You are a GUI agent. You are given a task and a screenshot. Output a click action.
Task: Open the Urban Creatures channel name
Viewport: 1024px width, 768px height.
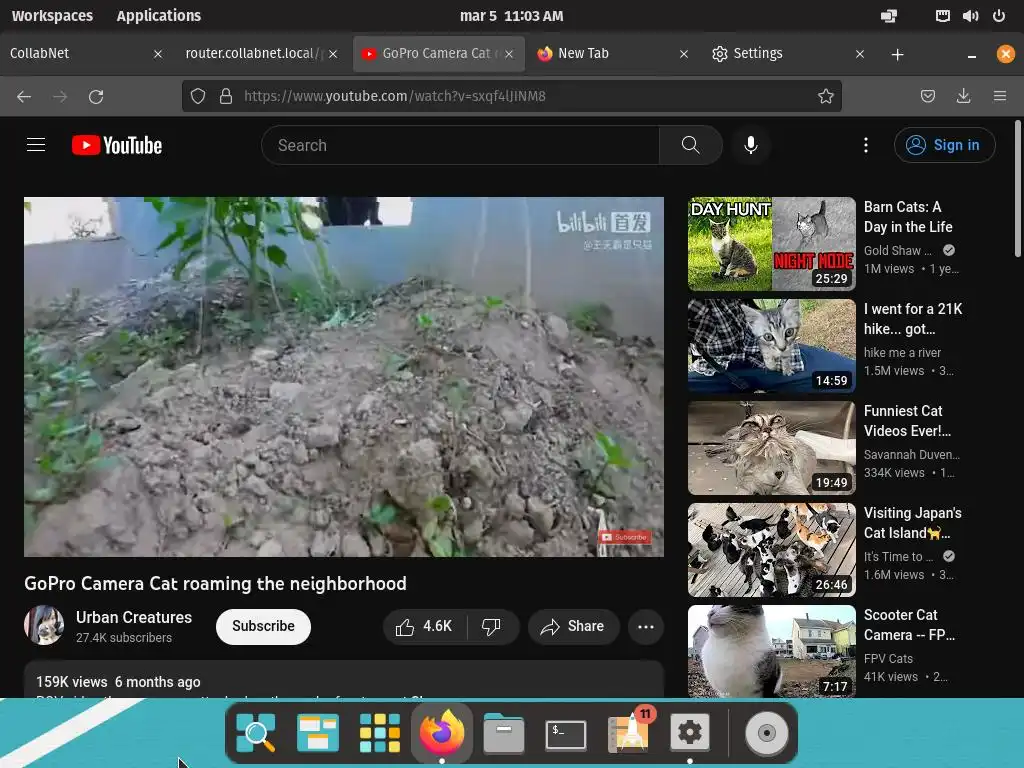coord(134,617)
